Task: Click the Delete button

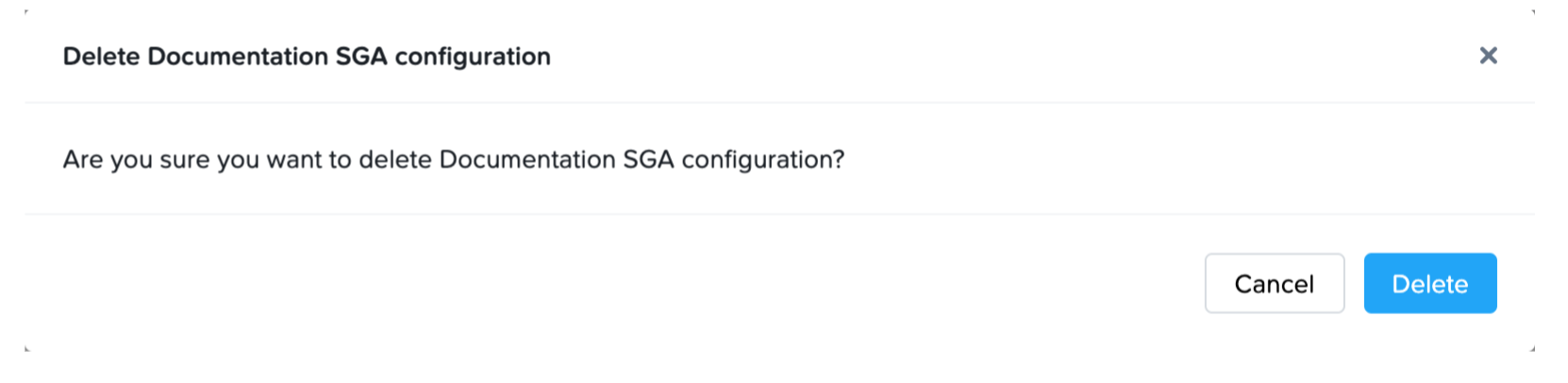Action: click(x=1429, y=283)
